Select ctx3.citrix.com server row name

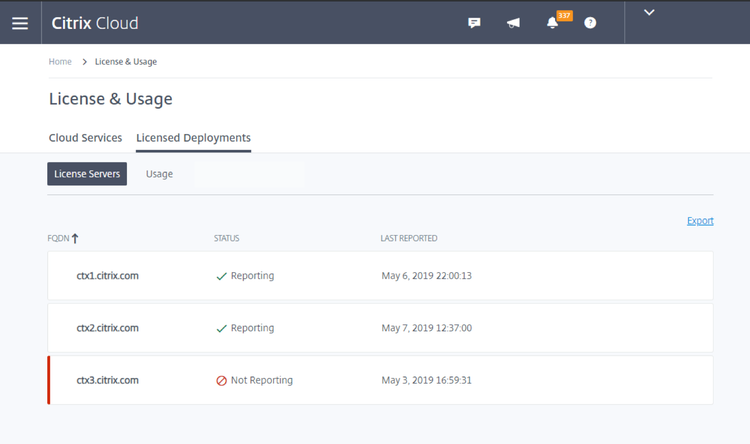(108, 380)
